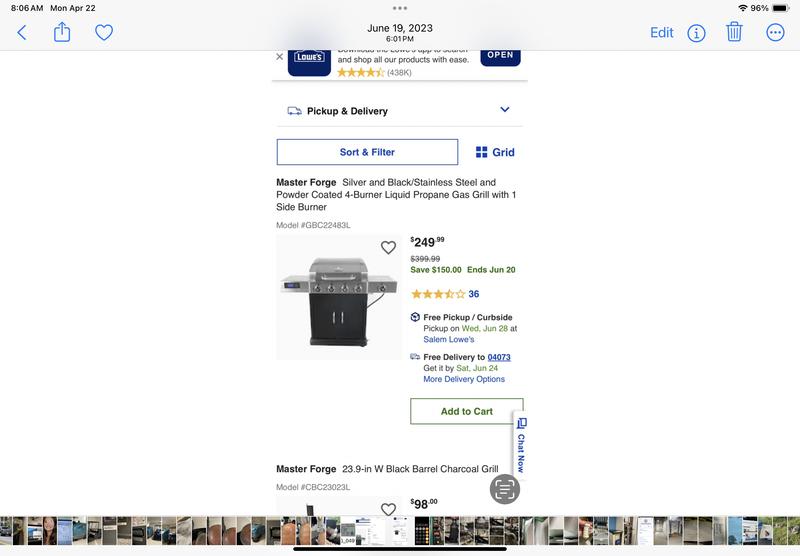Image resolution: width=800 pixels, height=556 pixels.
Task: Go back with the blue back arrow
Action: pyautogui.click(x=21, y=33)
